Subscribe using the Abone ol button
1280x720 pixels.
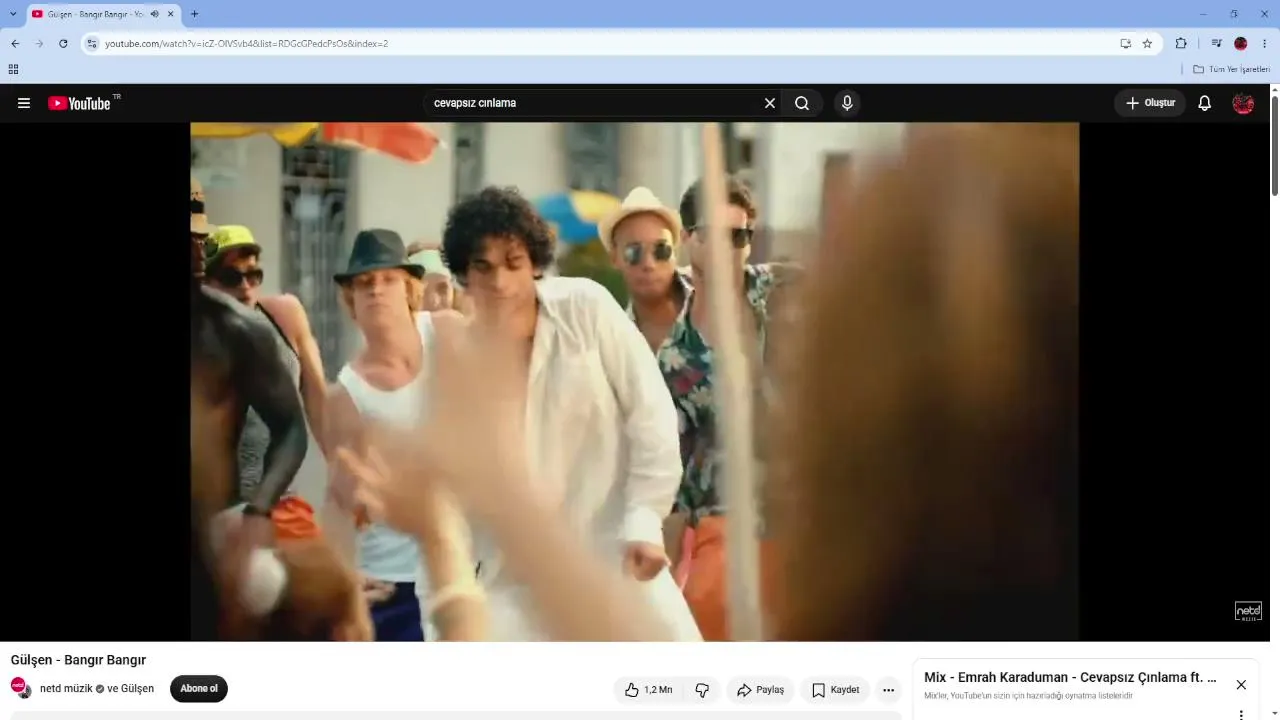[199, 689]
